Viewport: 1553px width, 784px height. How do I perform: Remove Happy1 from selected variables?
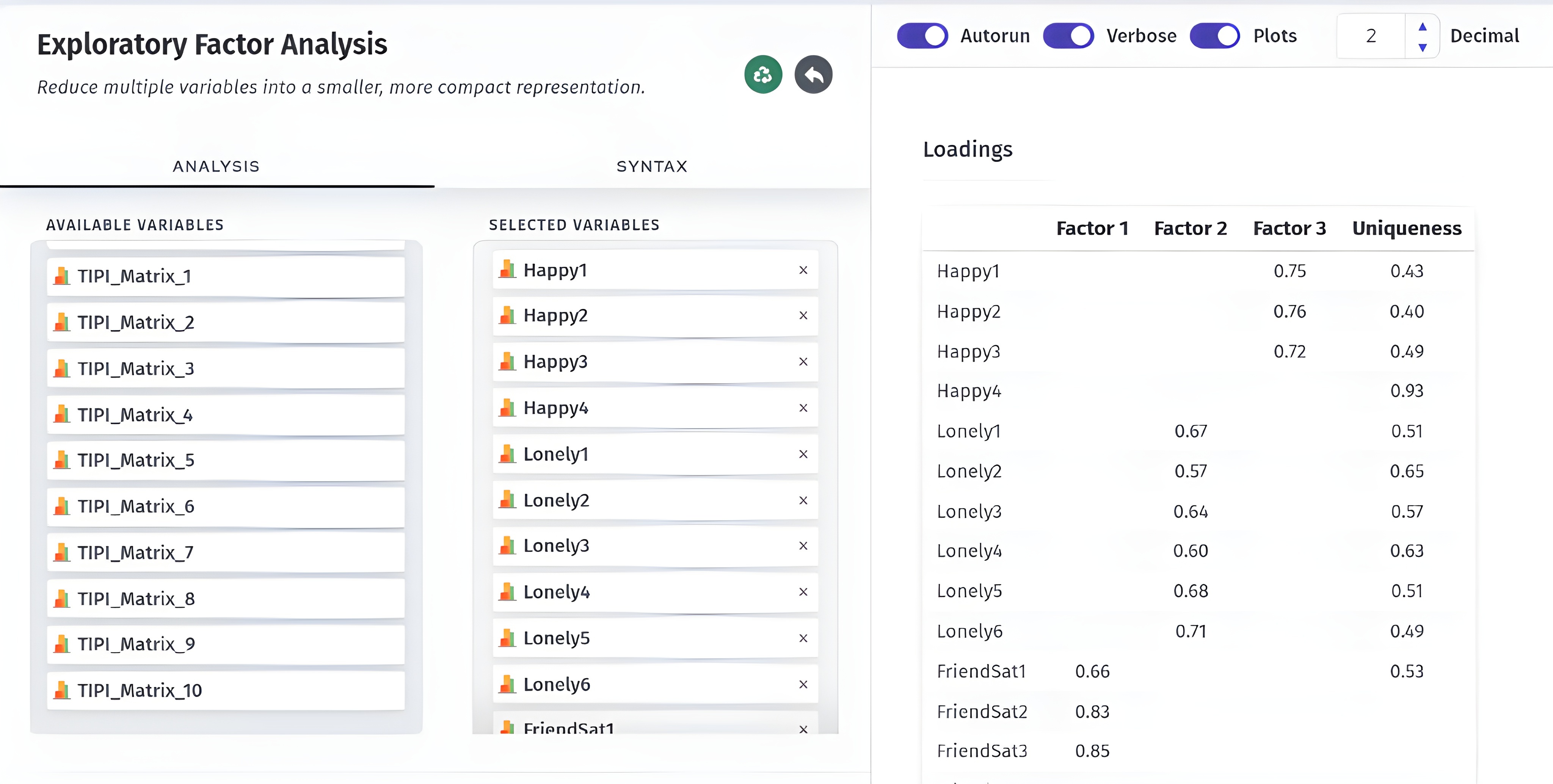803,270
